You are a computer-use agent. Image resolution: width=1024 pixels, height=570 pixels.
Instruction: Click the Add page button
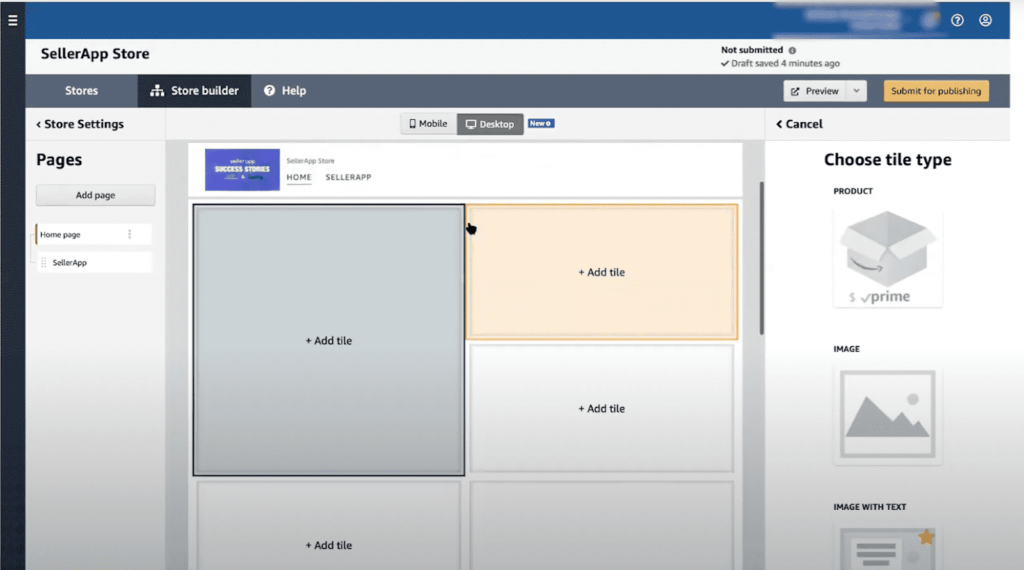pyautogui.click(x=96, y=195)
